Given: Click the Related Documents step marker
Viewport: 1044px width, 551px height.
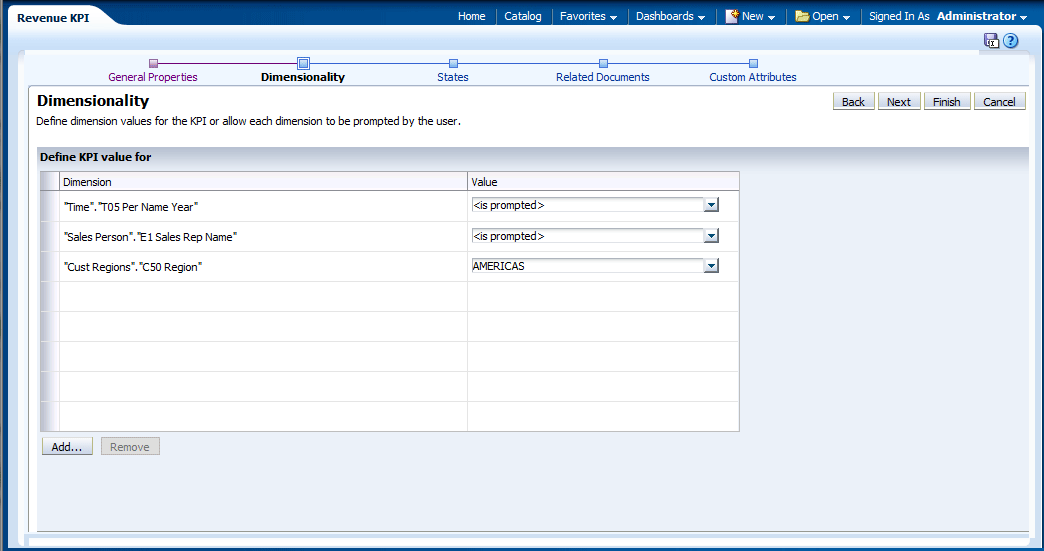Looking at the screenshot, I should pos(603,63).
